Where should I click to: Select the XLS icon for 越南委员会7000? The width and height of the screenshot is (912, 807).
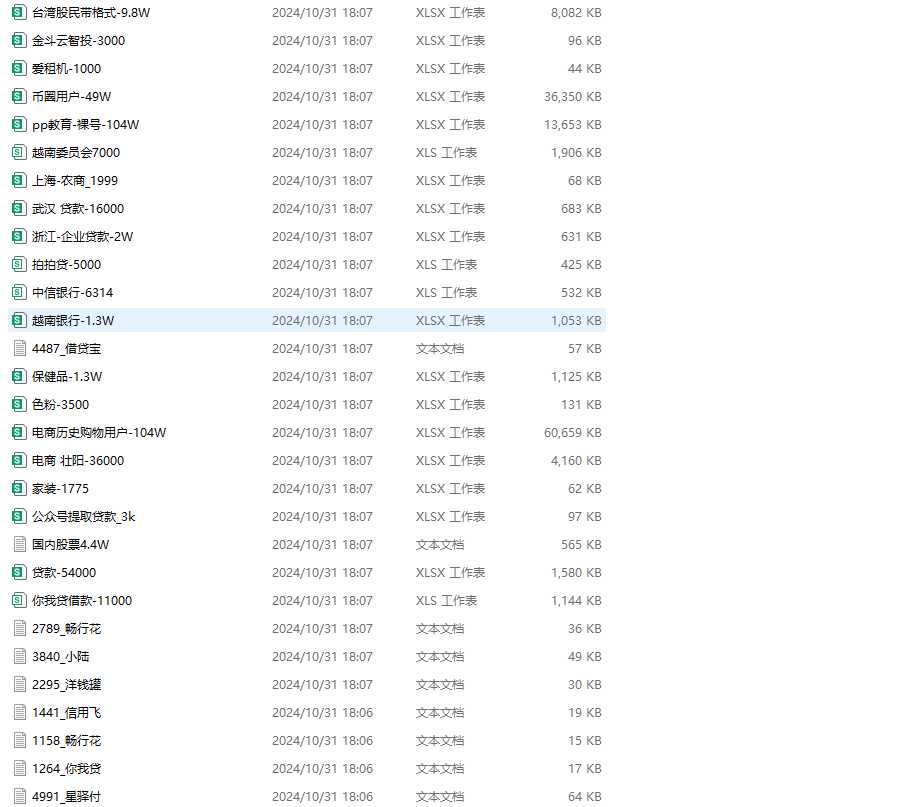click(x=19, y=152)
